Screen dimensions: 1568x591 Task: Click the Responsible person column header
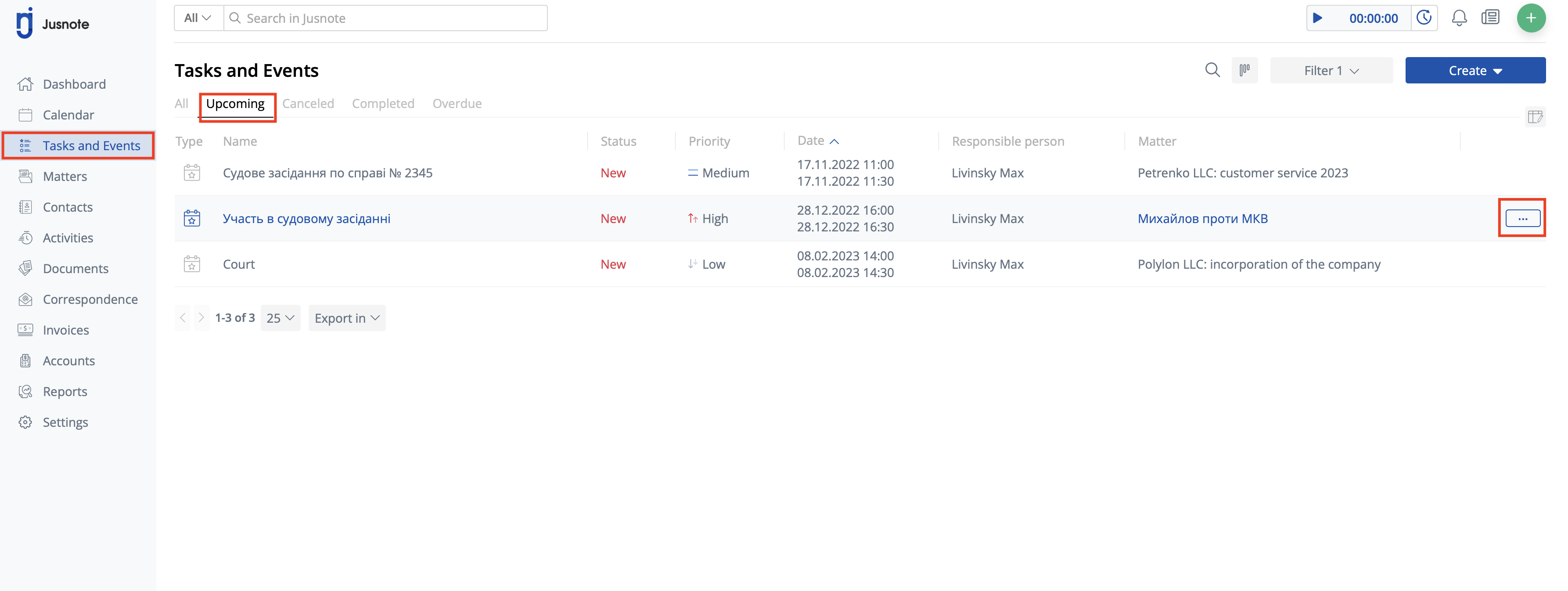pyautogui.click(x=1008, y=141)
